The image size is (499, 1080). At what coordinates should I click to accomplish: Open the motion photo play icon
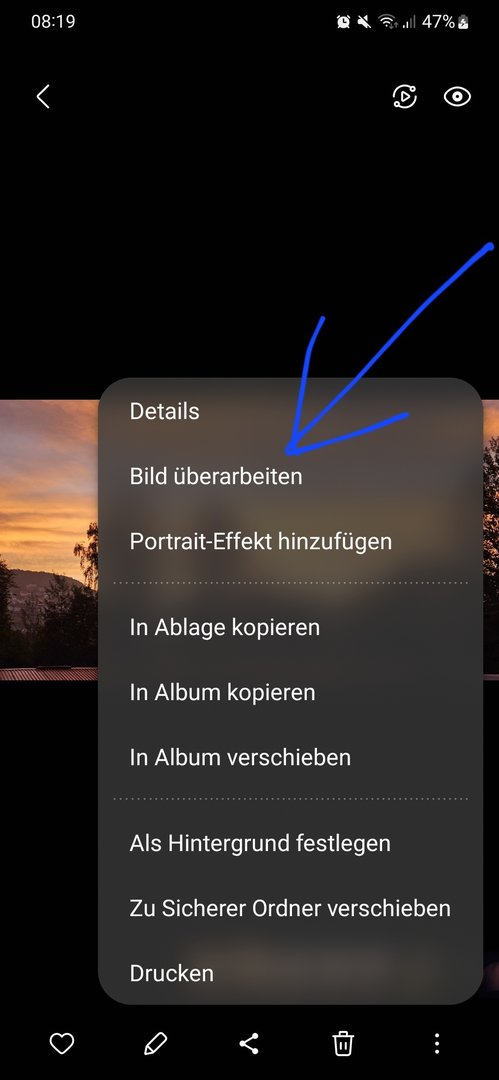tap(405, 96)
